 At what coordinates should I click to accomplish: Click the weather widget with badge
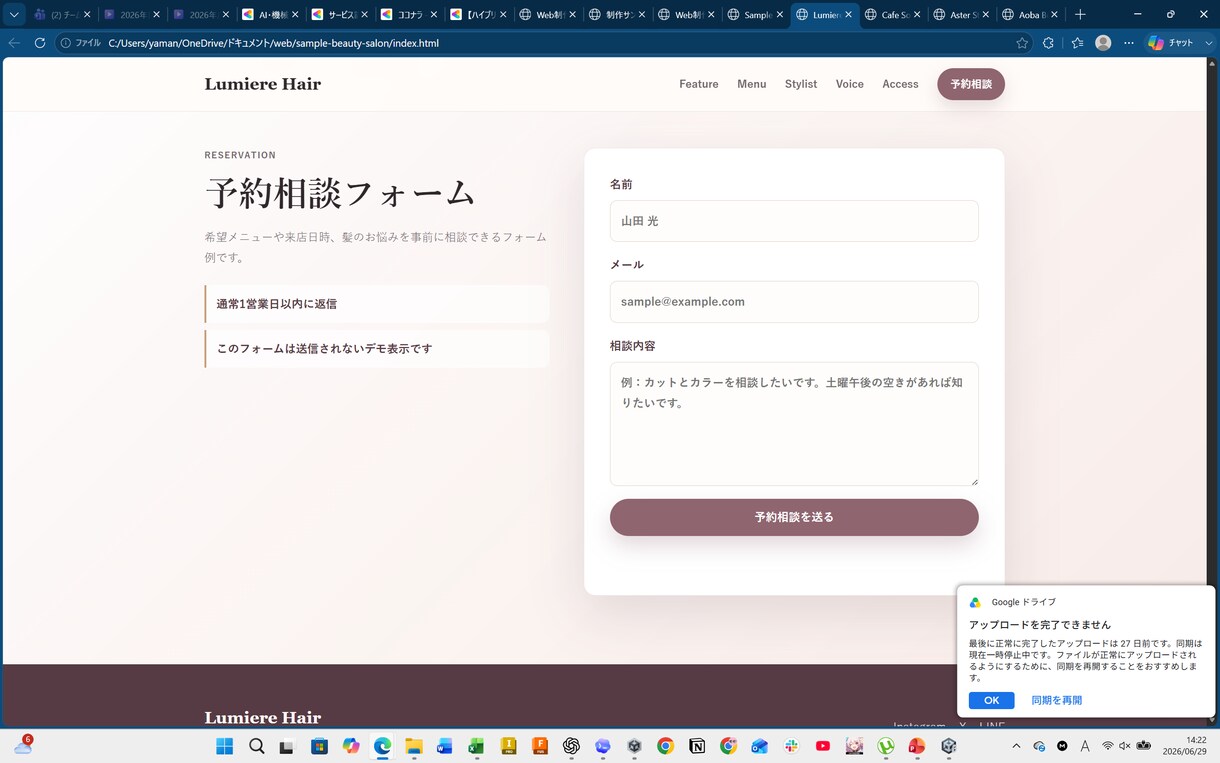(x=22, y=745)
